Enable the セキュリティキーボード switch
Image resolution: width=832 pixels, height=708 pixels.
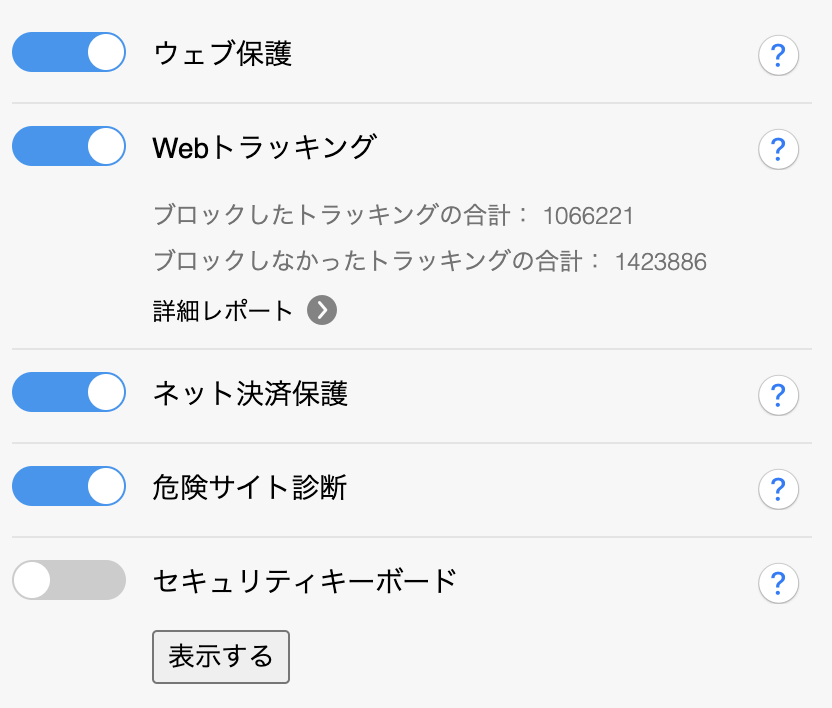pos(69,580)
